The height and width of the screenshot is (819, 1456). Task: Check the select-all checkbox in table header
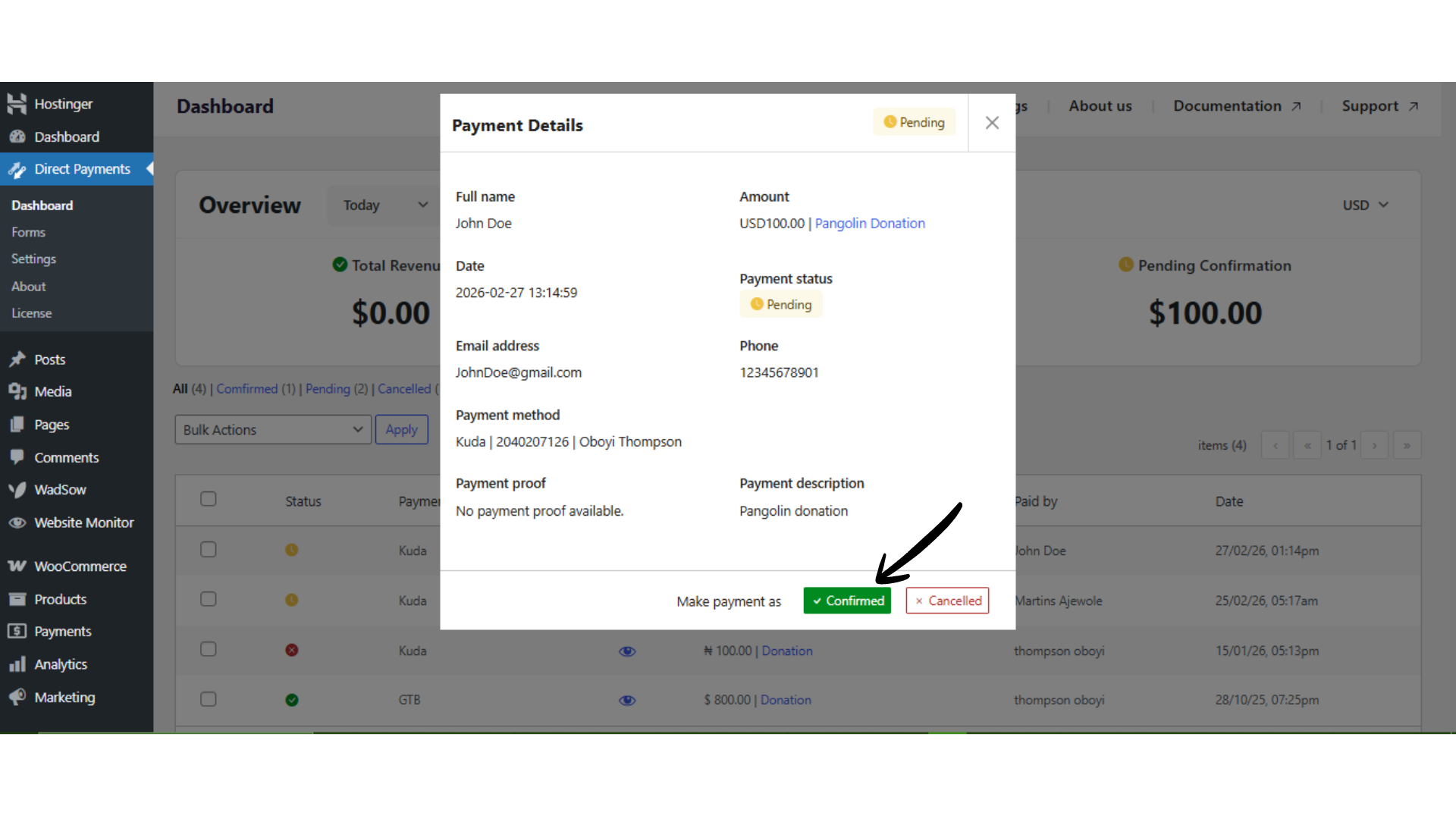tap(209, 499)
